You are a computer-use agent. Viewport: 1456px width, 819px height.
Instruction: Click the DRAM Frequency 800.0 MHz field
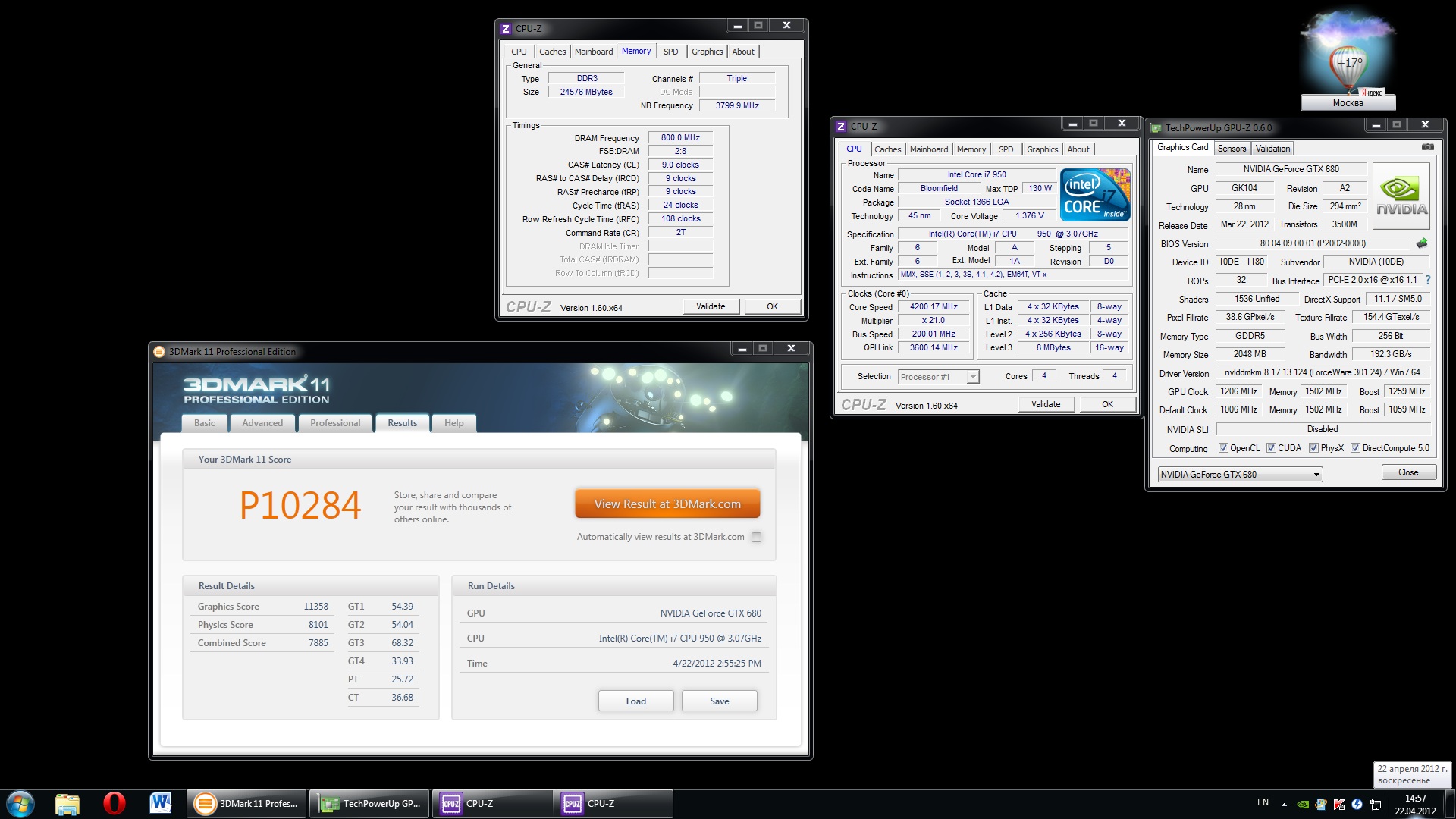[680, 138]
